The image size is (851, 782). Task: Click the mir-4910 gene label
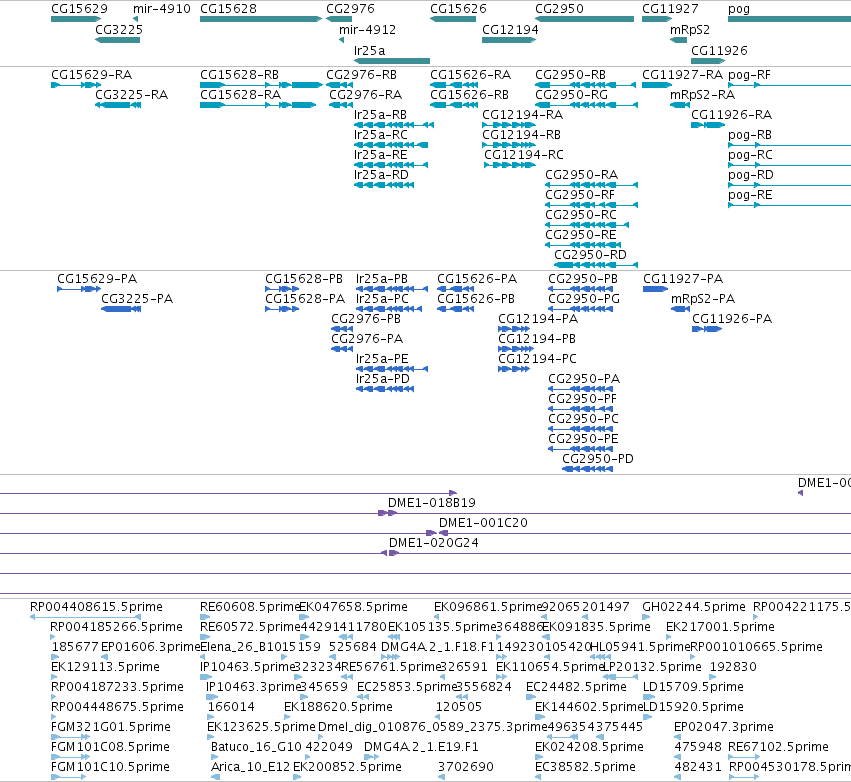coord(162,9)
